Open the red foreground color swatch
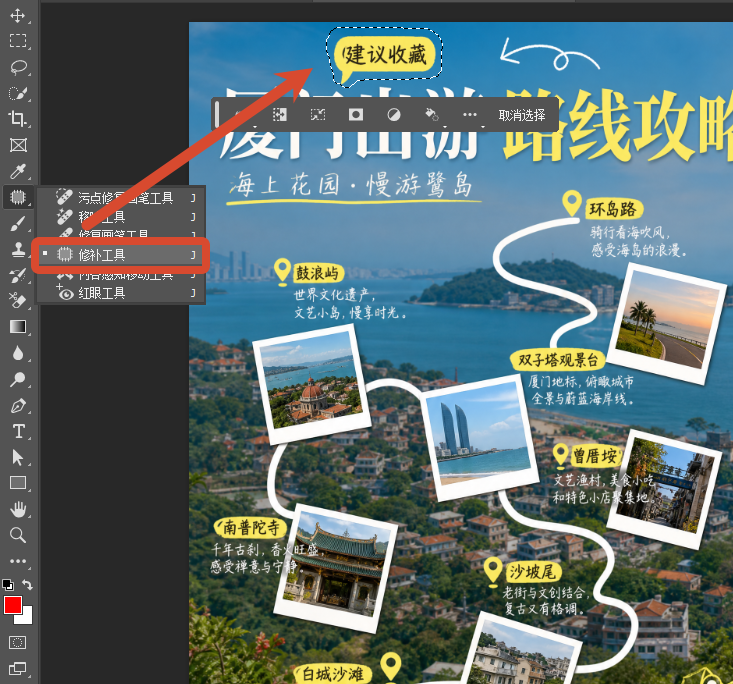733x684 pixels. [x=12, y=605]
